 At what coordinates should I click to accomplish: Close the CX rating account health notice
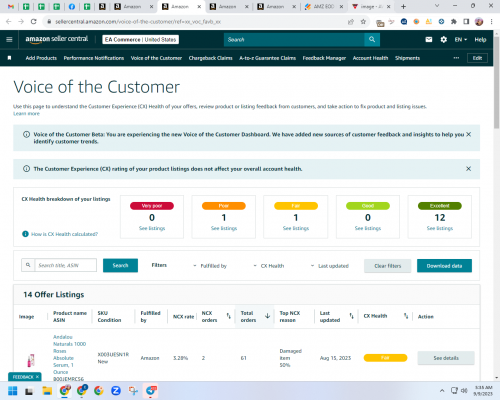tap(468, 169)
